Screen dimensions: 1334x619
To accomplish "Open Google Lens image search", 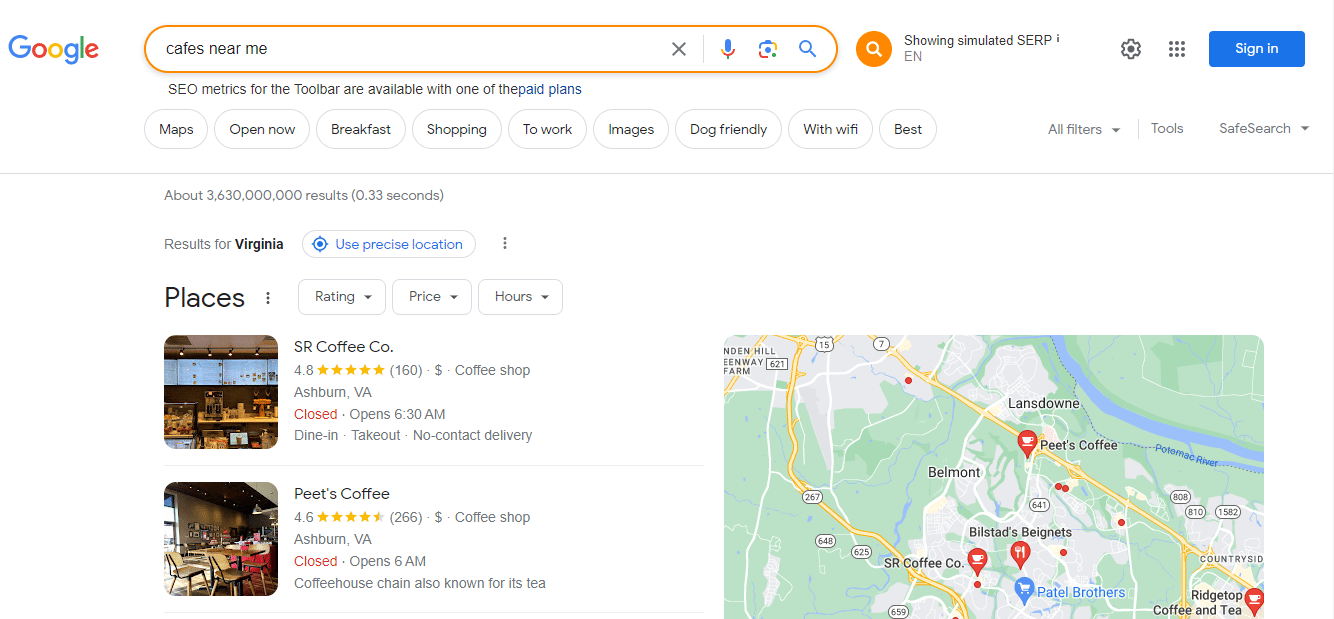I will (767, 49).
